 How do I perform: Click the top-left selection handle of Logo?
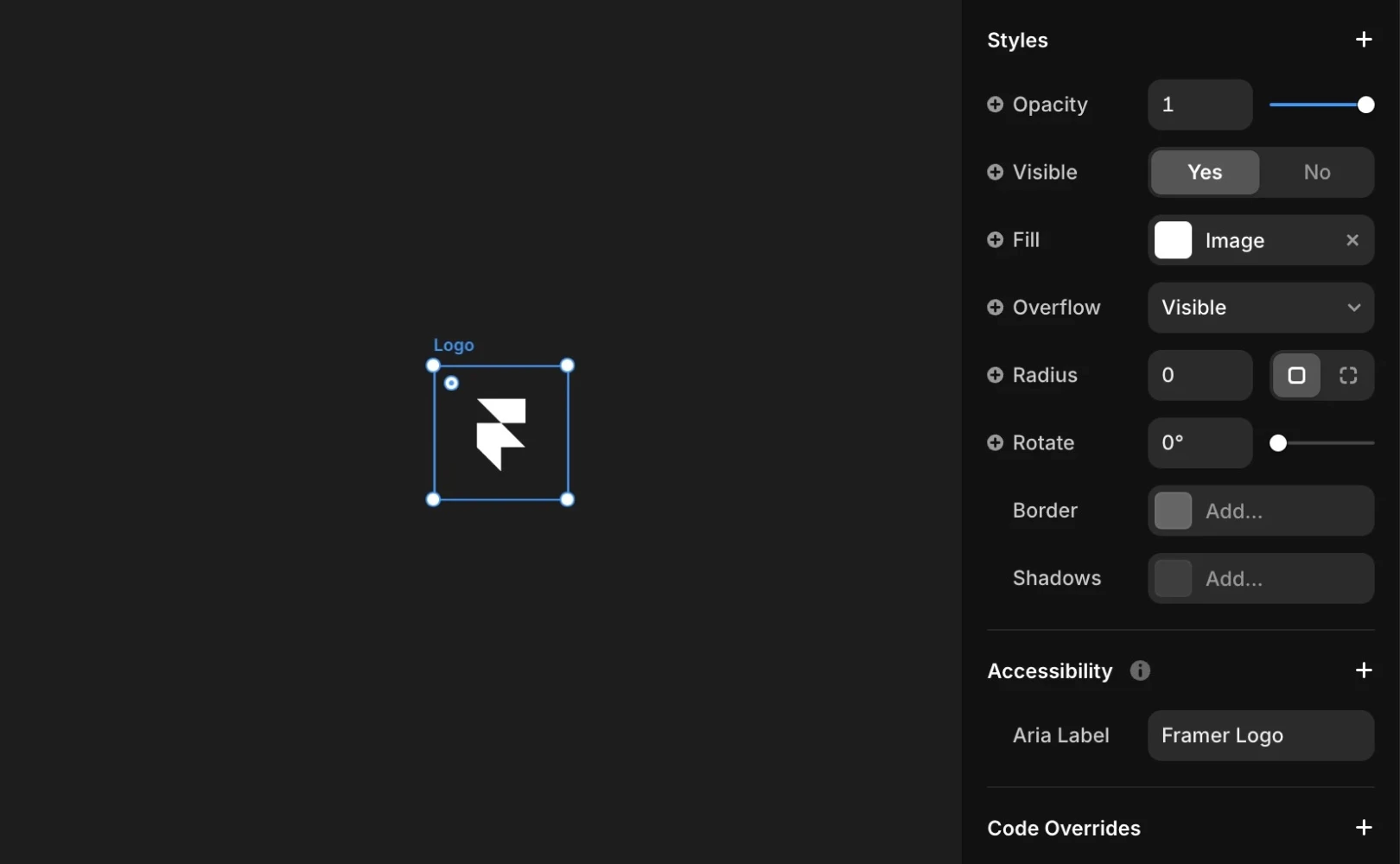point(433,365)
